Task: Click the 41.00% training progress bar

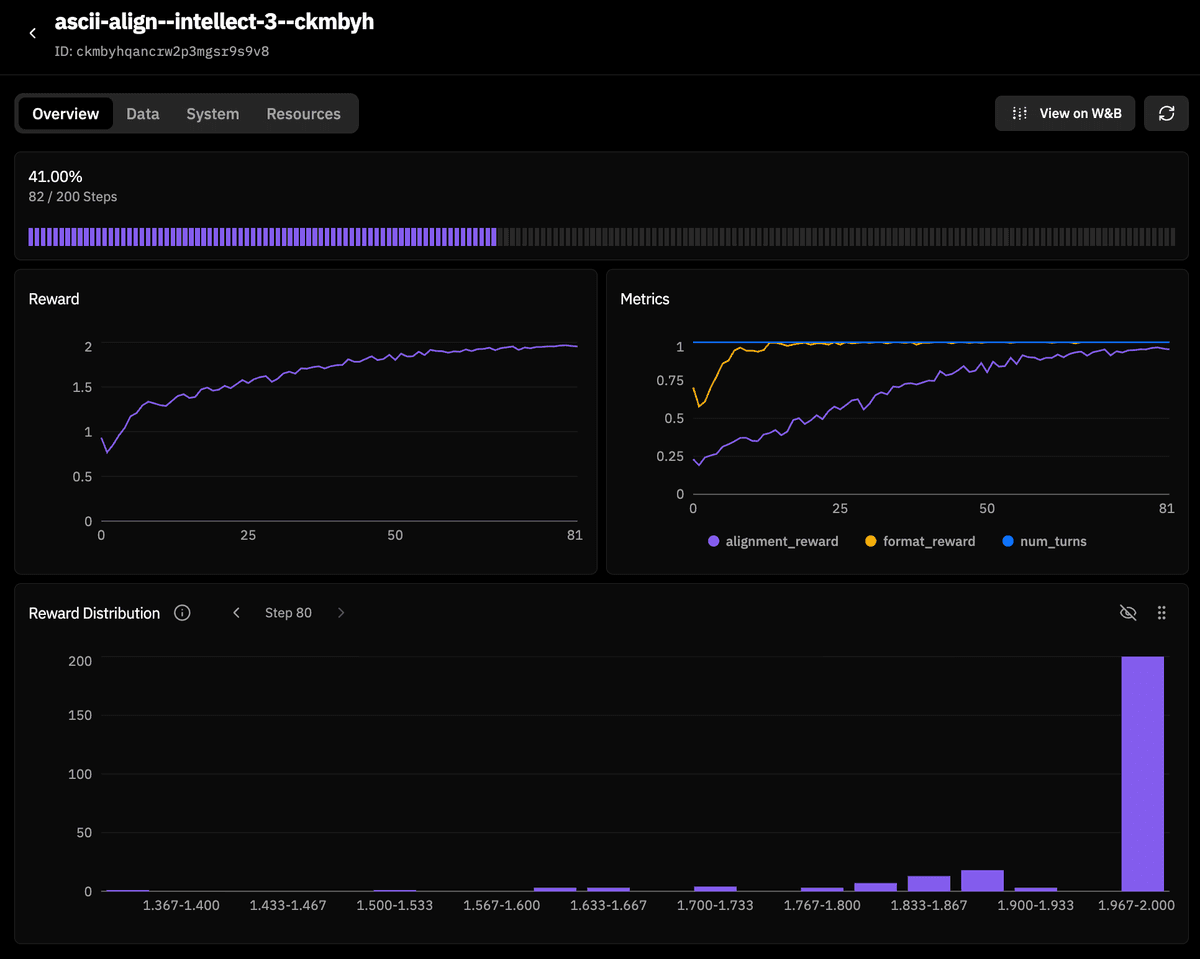Action: click(x=600, y=236)
